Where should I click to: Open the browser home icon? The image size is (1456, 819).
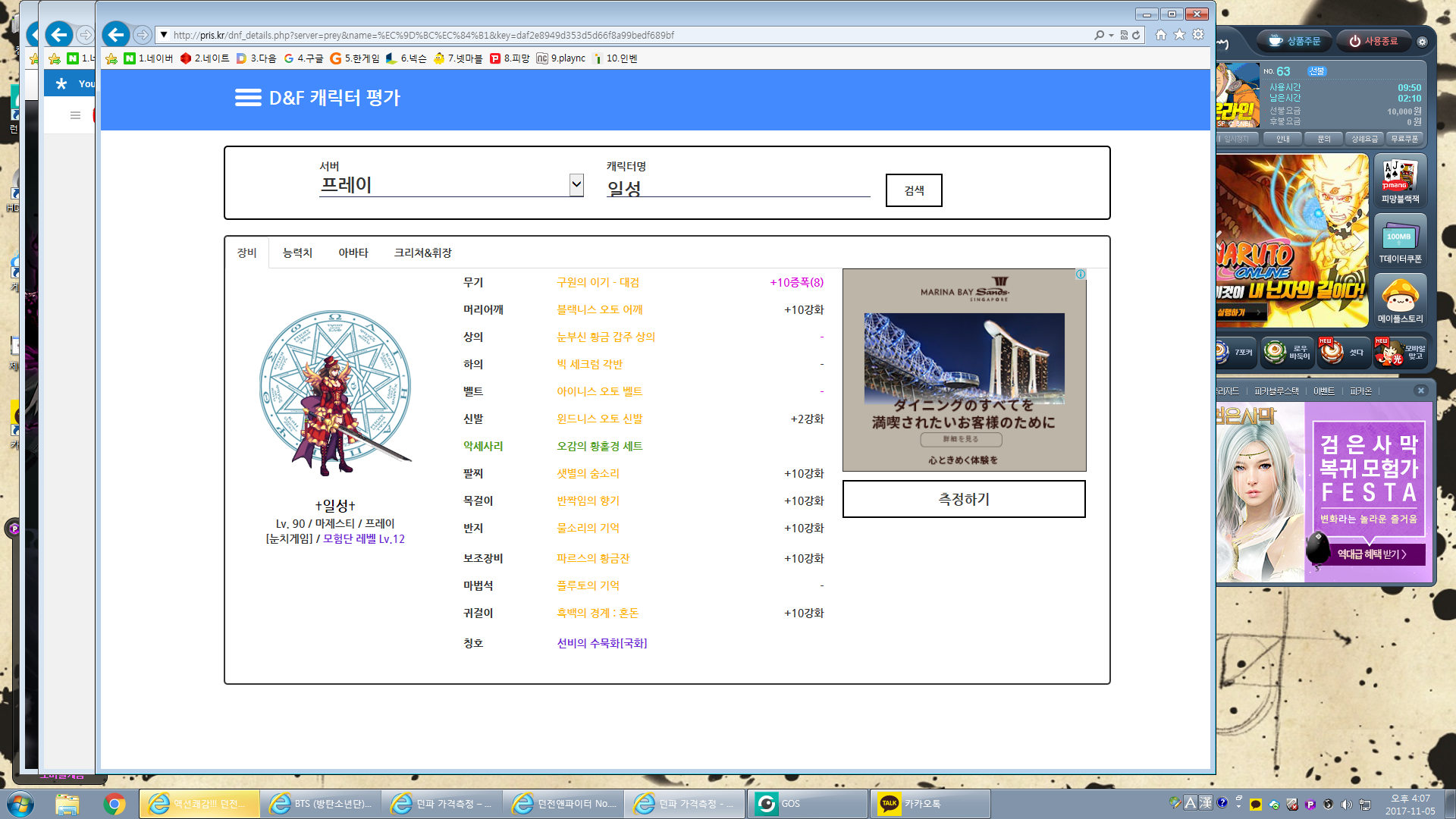click(x=1161, y=34)
